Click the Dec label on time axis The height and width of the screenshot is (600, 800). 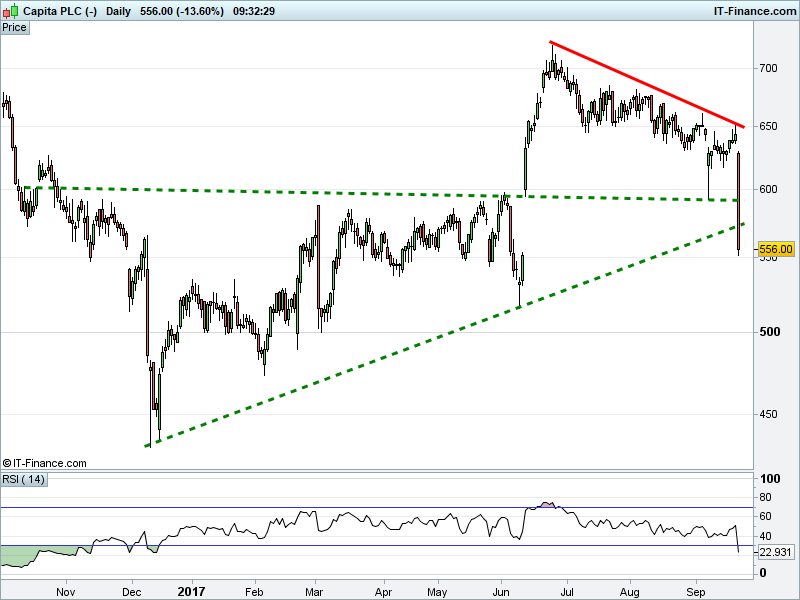(x=132, y=592)
